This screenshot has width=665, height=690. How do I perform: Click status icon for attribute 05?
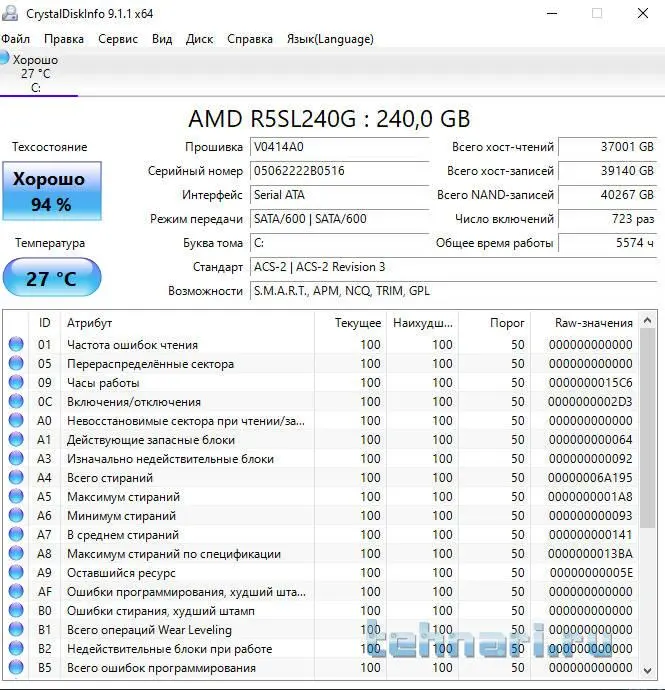[x=16, y=363]
